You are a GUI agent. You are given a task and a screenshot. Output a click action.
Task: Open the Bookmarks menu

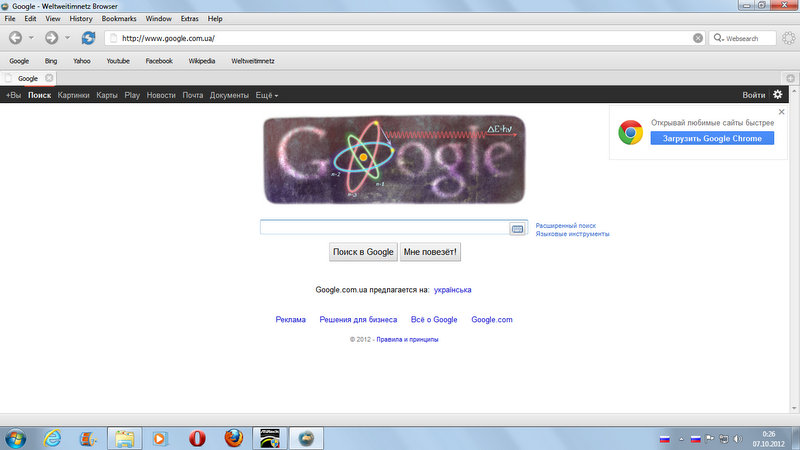point(119,18)
